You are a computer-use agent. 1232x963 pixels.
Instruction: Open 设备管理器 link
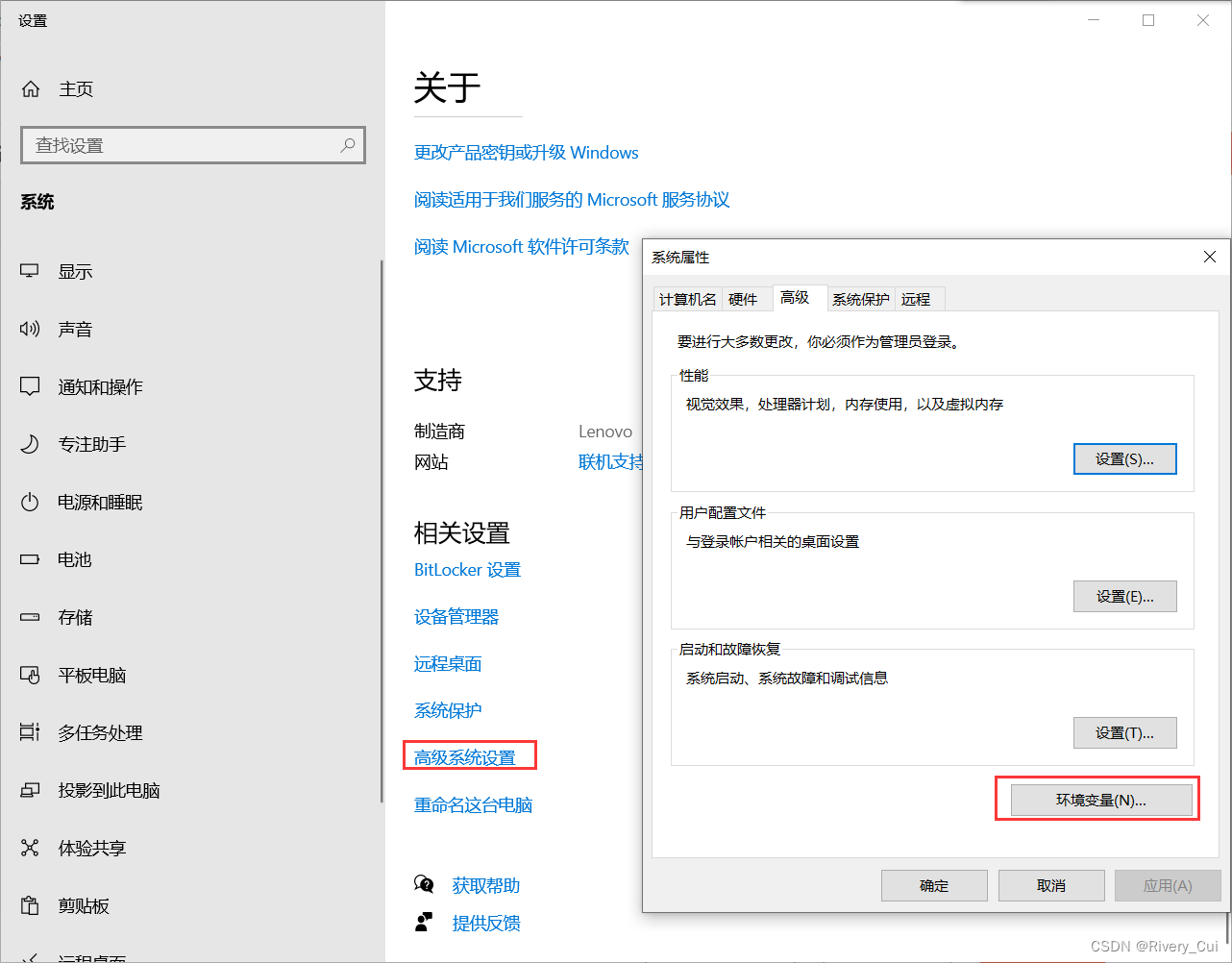456,616
